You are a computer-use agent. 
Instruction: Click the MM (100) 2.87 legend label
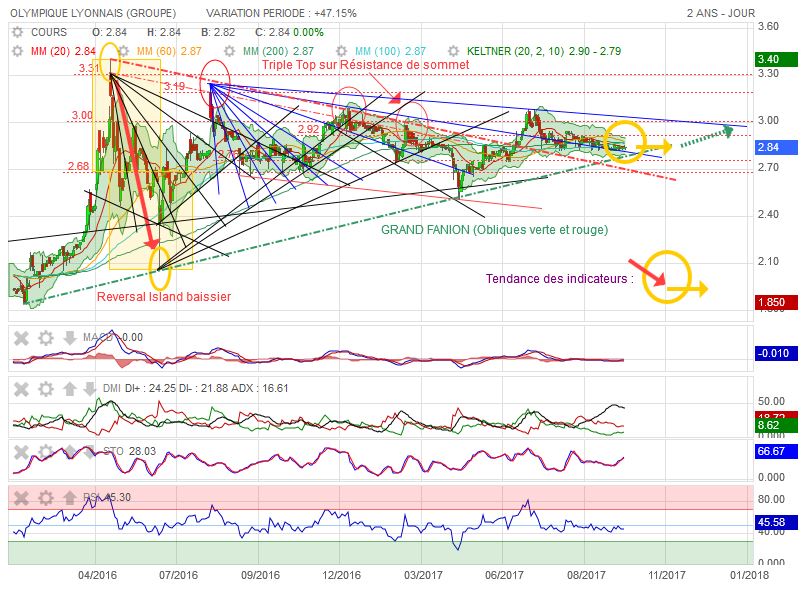point(390,51)
